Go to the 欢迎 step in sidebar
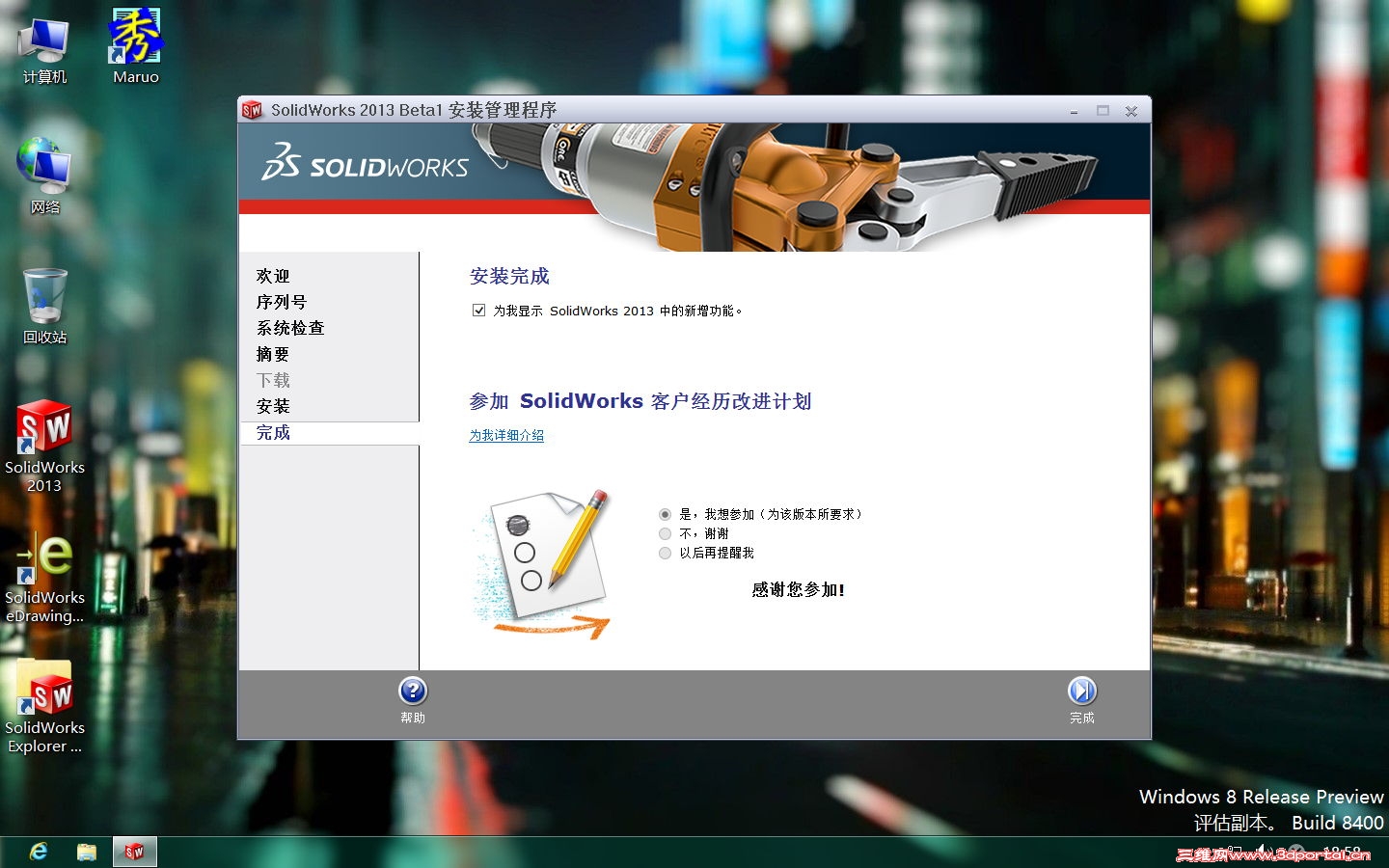The width and height of the screenshot is (1389, 868). pos(273,276)
